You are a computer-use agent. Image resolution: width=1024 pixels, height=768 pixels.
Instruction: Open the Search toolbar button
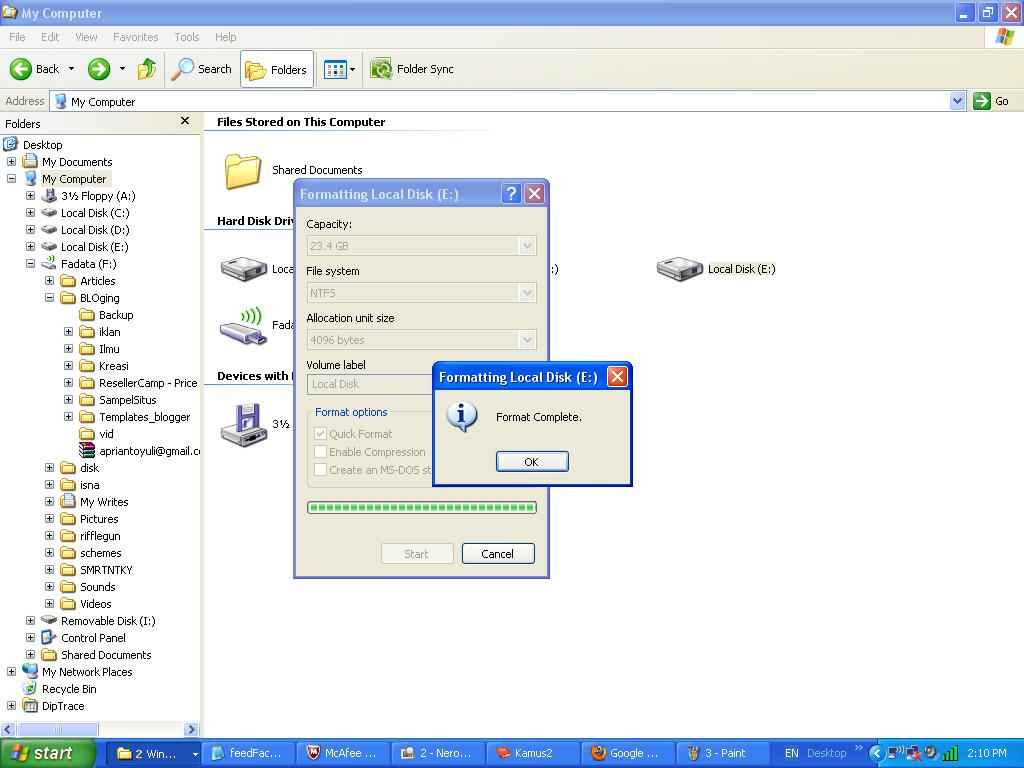201,69
